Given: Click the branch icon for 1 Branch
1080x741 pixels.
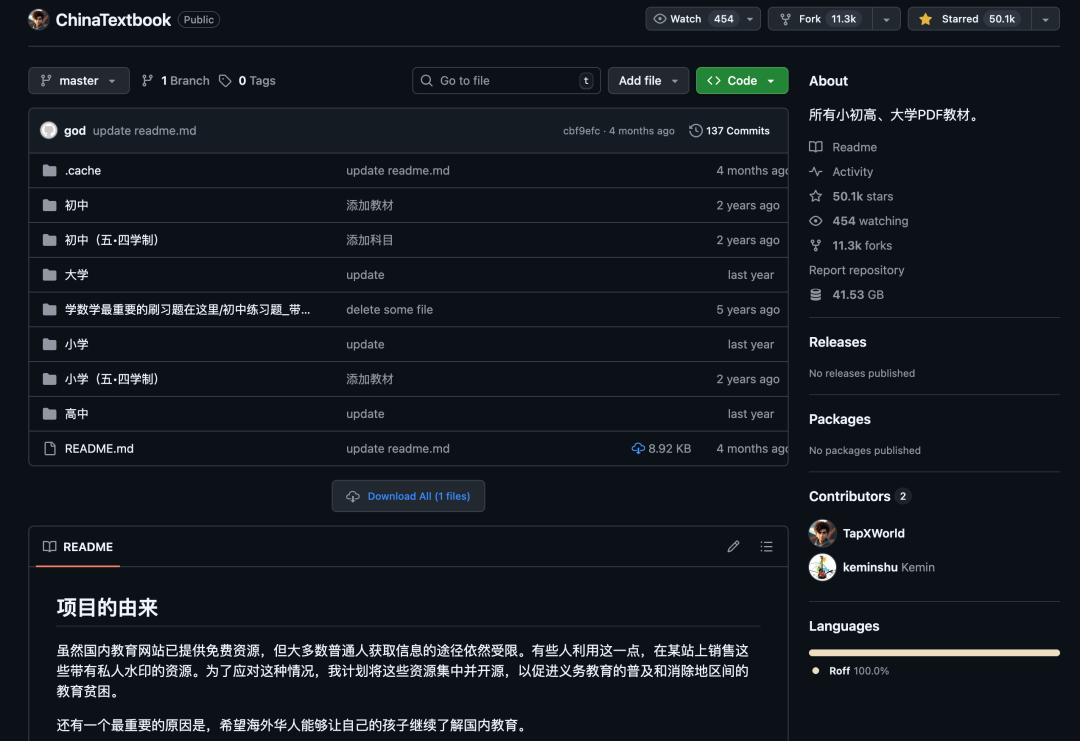Looking at the screenshot, I should click(148, 81).
